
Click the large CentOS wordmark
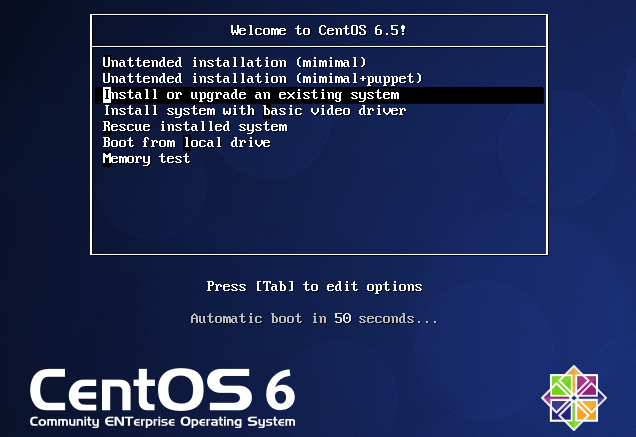(143, 390)
